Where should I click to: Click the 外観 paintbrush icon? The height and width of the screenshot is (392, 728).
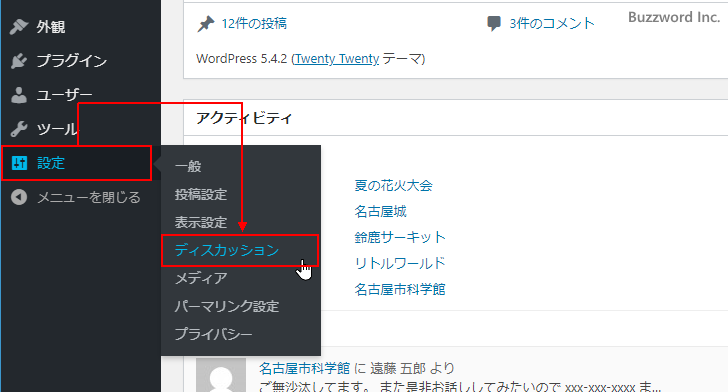click(x=19, y=26)
